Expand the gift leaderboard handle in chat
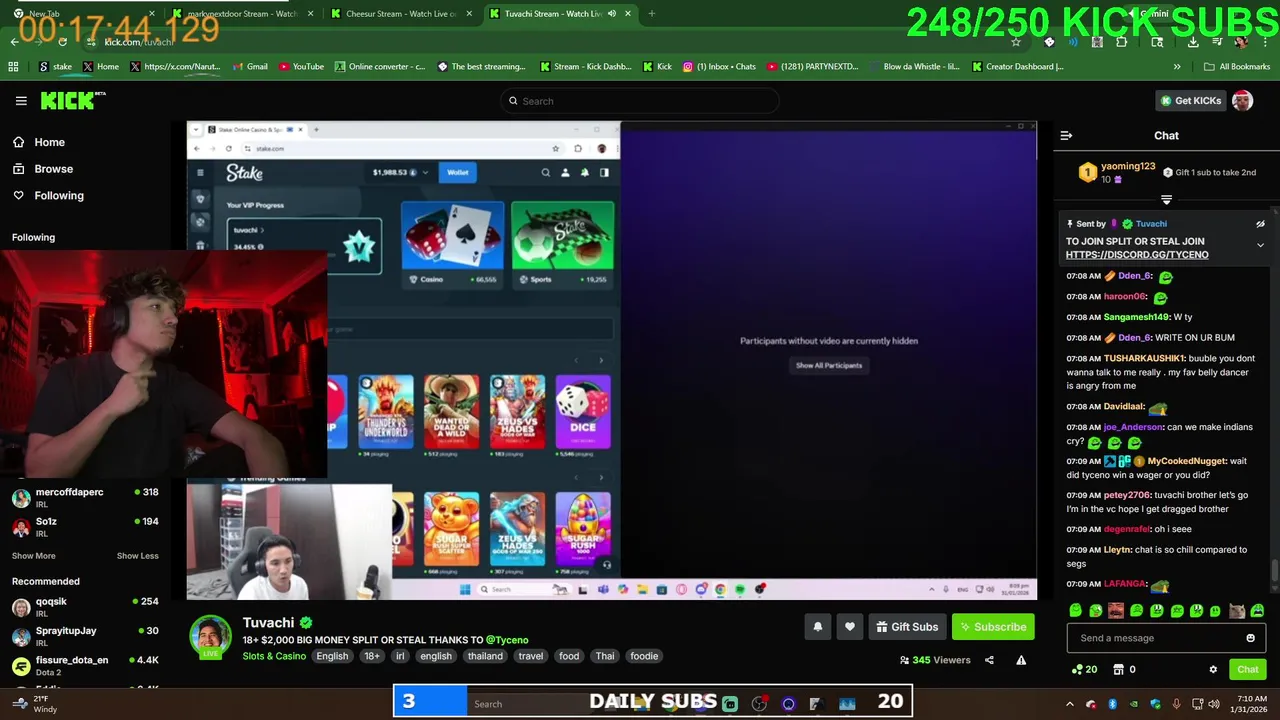This screenshot has width=1280, height=720. [x=1166, y=200]
